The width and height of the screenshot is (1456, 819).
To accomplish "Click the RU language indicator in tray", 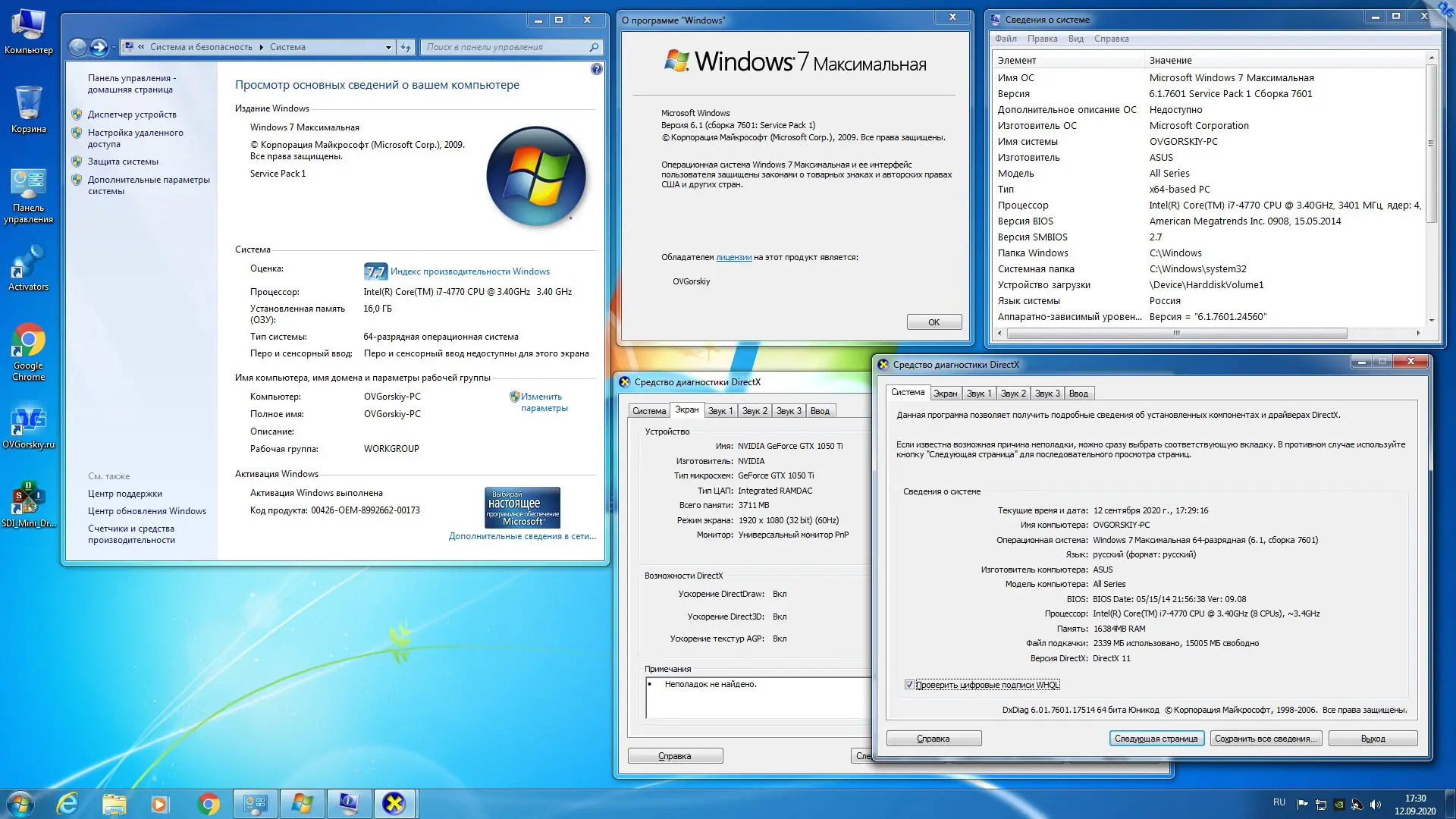I will coord(1279,802).
